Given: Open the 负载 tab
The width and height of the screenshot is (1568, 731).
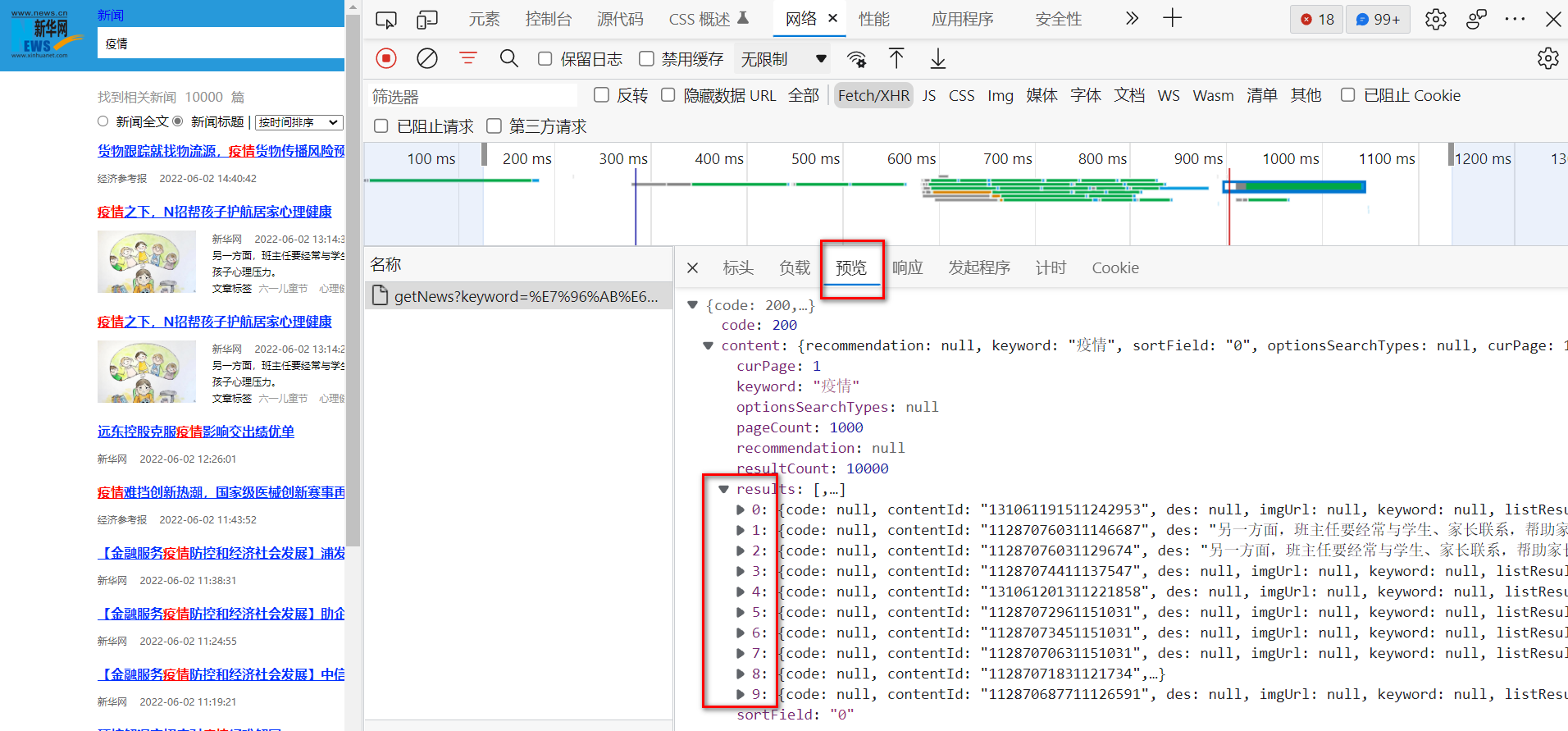Looking at the screenshot, I should pos(795,267).
